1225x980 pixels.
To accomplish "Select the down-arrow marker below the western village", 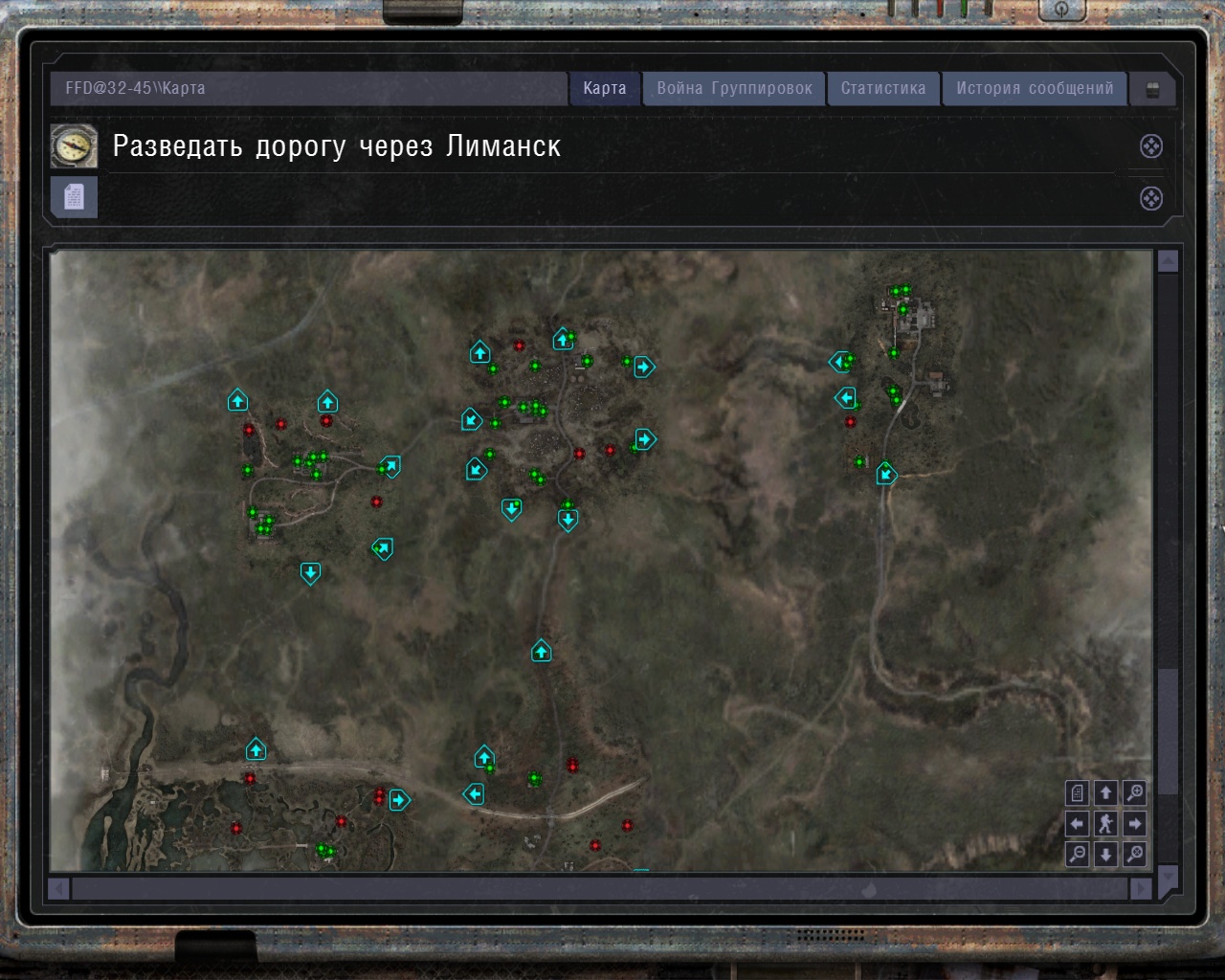I will 310,573.
